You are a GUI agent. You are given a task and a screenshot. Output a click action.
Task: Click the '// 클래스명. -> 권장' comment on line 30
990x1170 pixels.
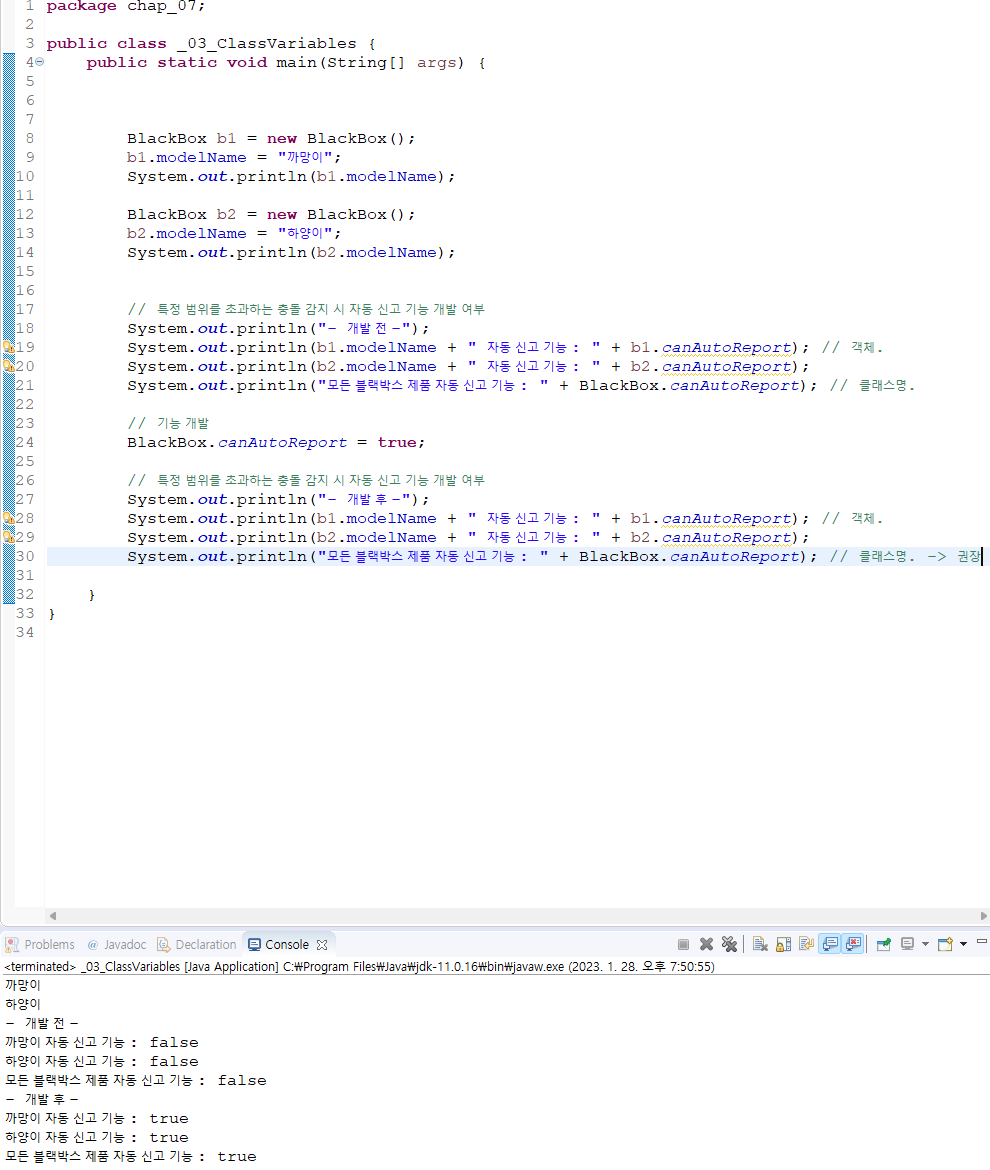click(906, 557)
